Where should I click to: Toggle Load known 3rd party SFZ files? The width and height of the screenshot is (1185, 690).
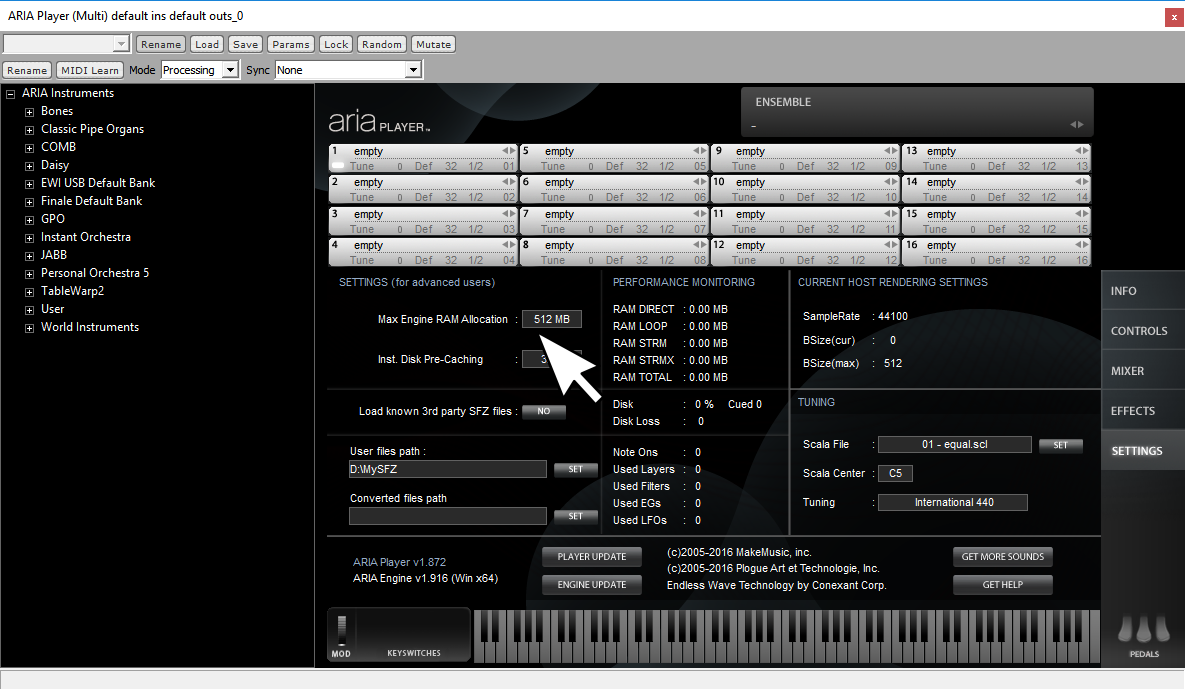click(544, 411)
